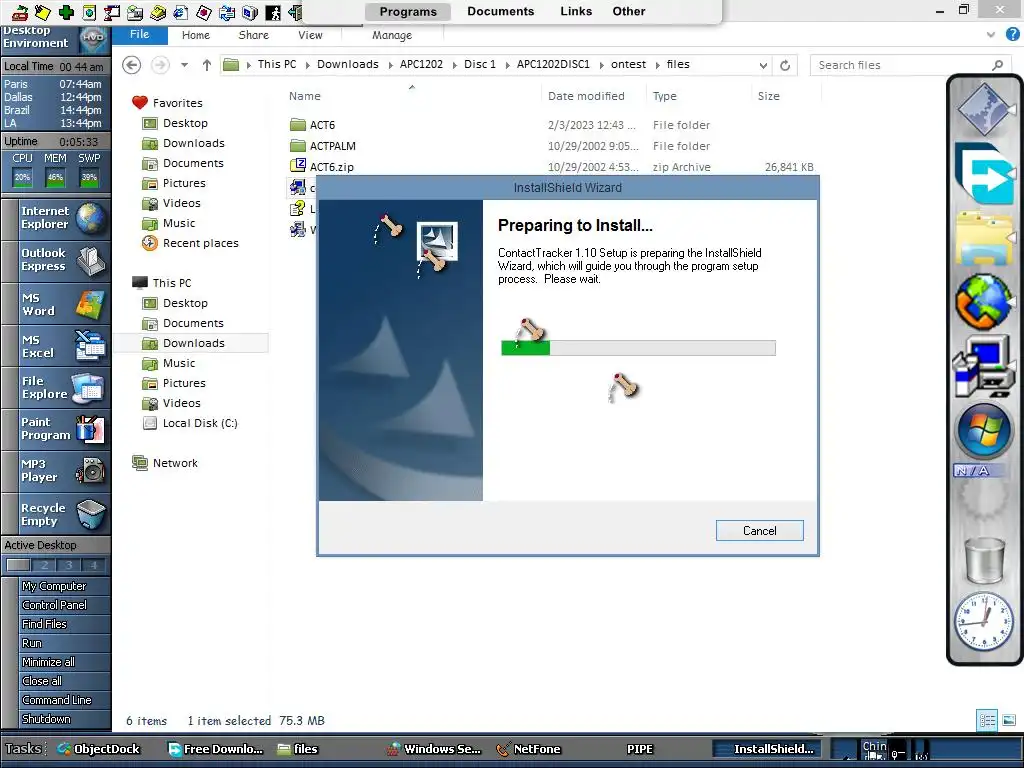Expand the APC1202DISC1 breadcrumb arrow
The height and width of the screenshot is (768, 1024).
tap(601, 65)
